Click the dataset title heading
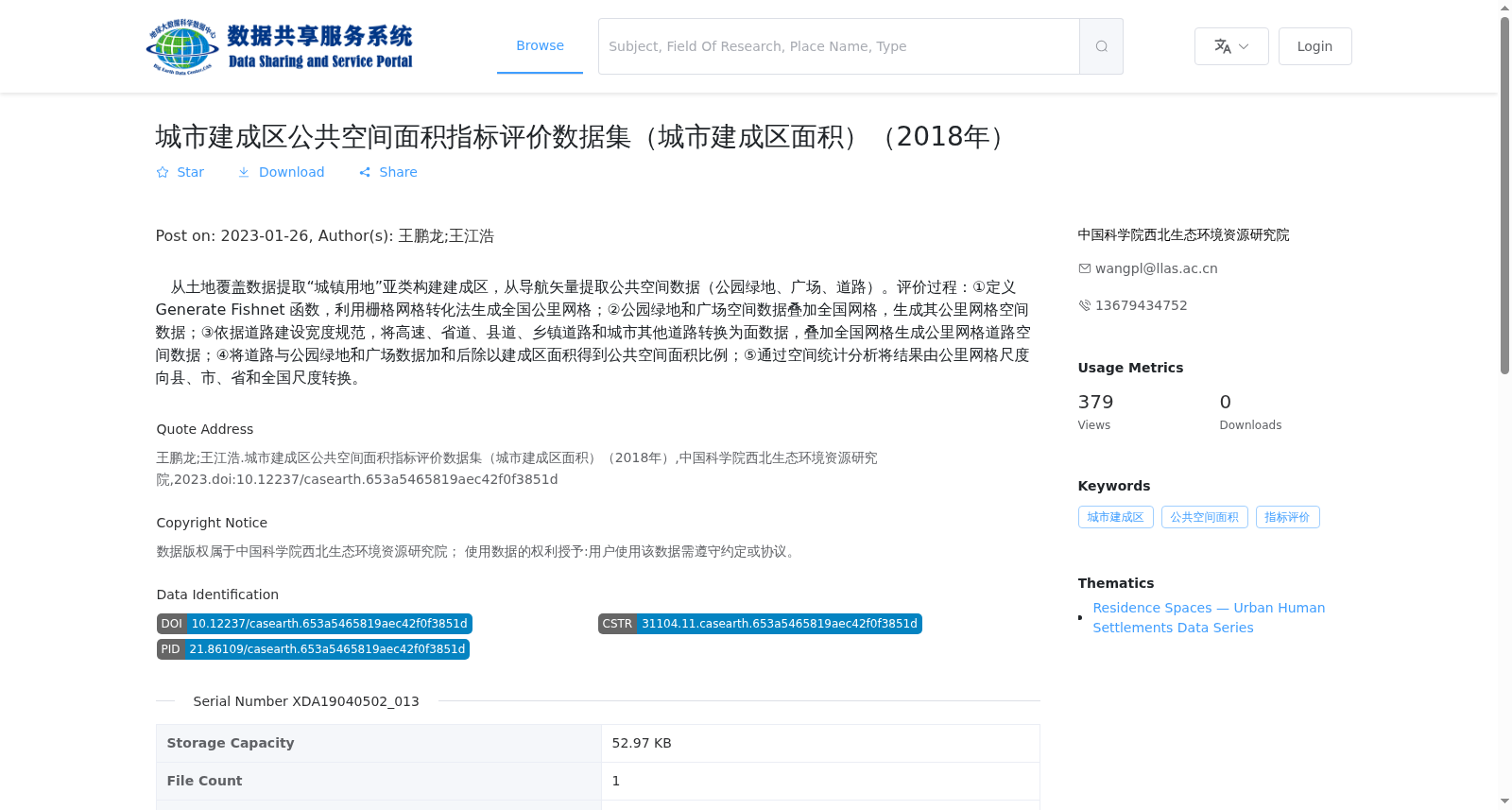Image resolution: width=1512 pixels, height=810 pixels. click(583, 137)
